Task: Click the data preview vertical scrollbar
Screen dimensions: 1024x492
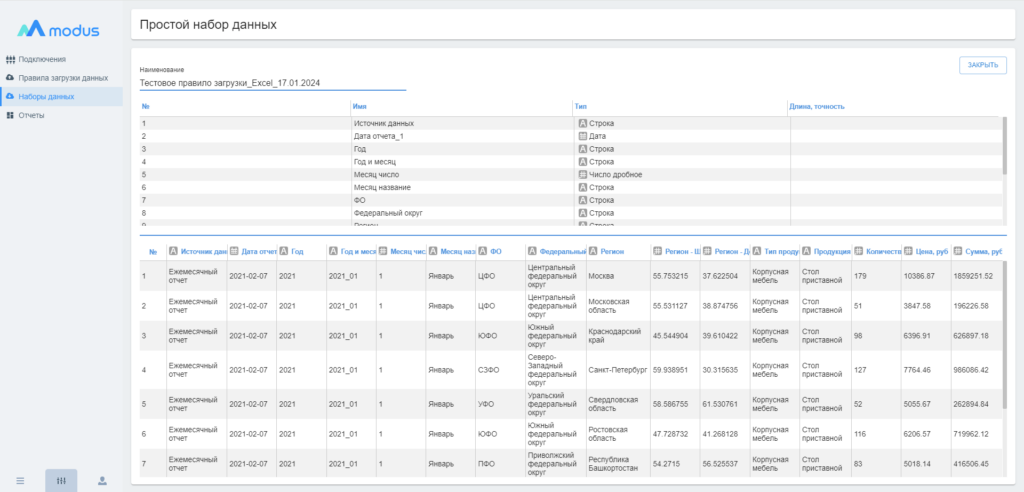Action: click(1004, 335)
